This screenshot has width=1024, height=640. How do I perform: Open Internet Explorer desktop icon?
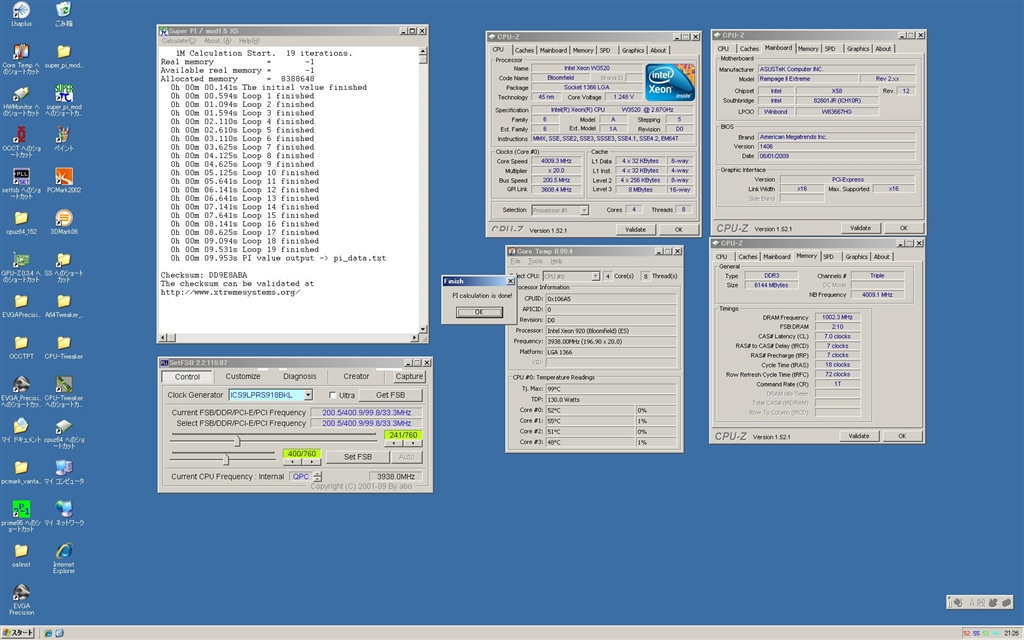coord(64,552)
